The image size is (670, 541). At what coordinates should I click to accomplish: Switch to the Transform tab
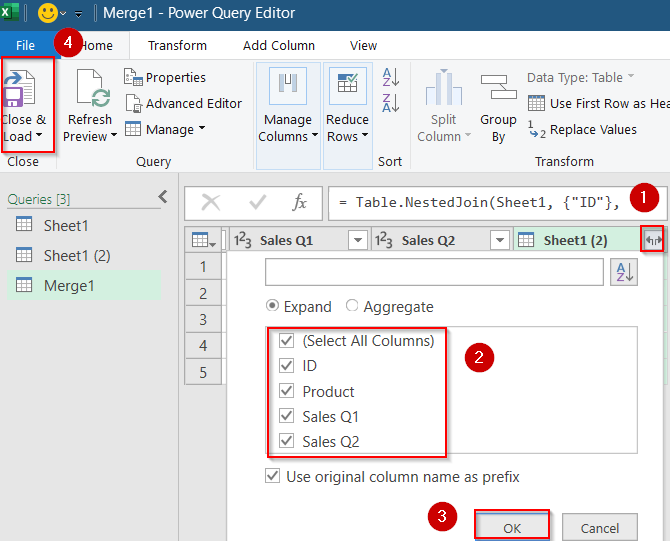point(177,45)
